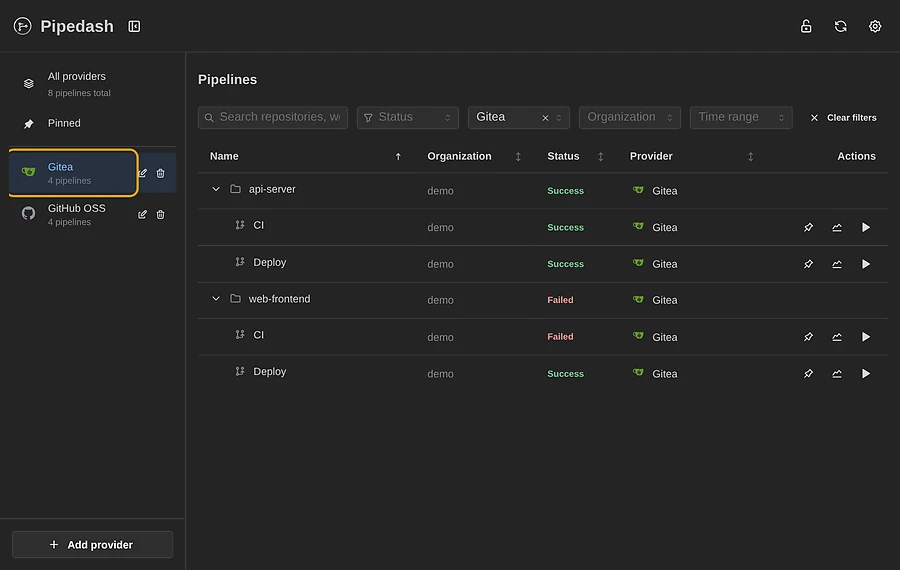Edit the Gitea provider
Screen dimensions: 900x570
pyautogui.click(x=142, y=173)
